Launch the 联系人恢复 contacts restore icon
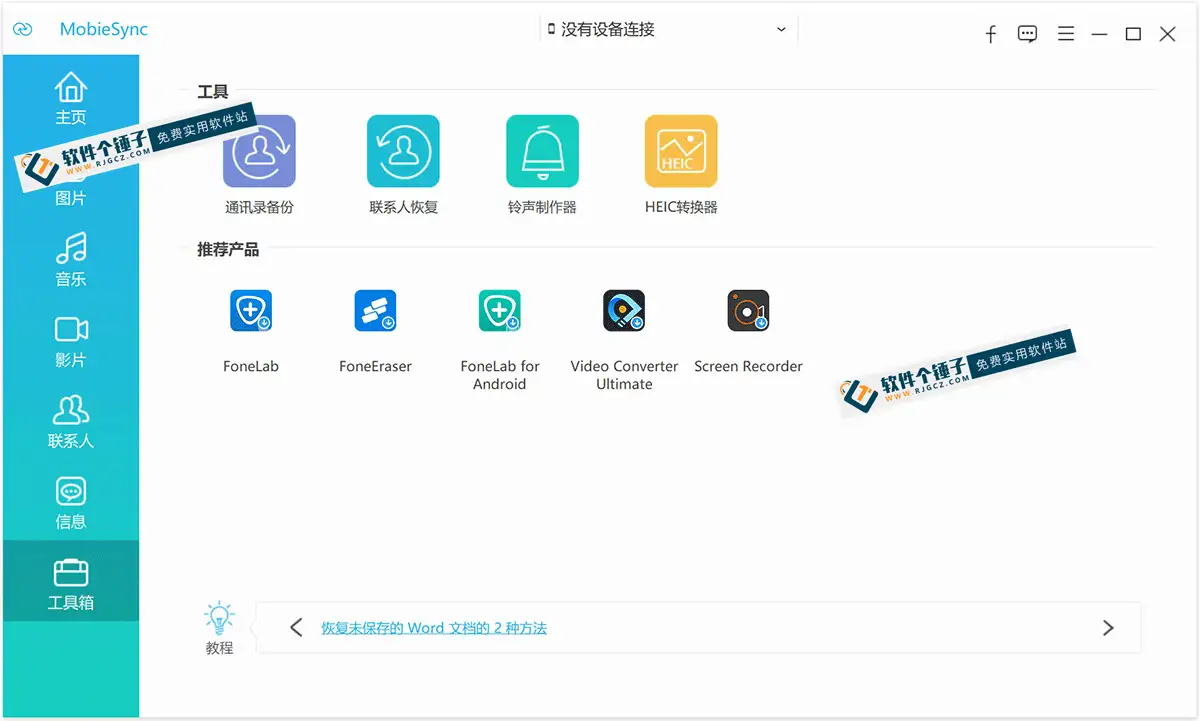This screenshot has width=1200, height=721. tap(404, 151)
